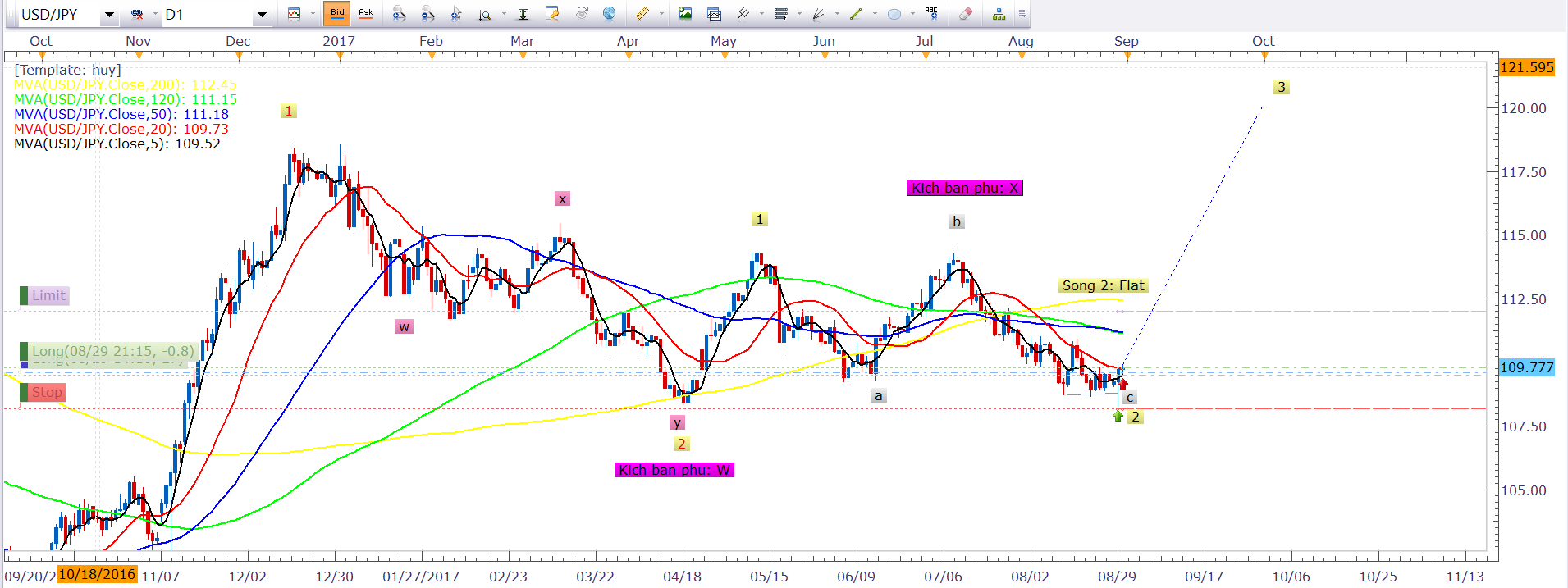Select the ellipse shape tool

(894, 14)
